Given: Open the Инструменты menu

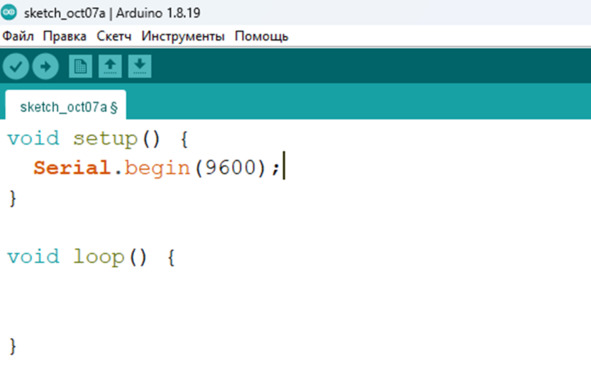Looking at the screenshot, I should point(183,37).
